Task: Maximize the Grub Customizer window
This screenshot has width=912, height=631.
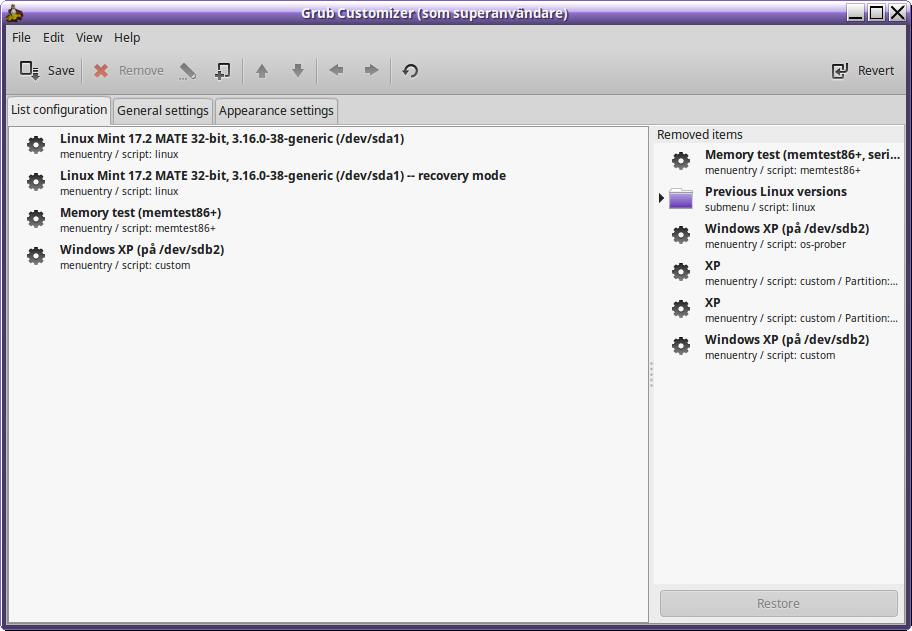Action: (876, 12)
